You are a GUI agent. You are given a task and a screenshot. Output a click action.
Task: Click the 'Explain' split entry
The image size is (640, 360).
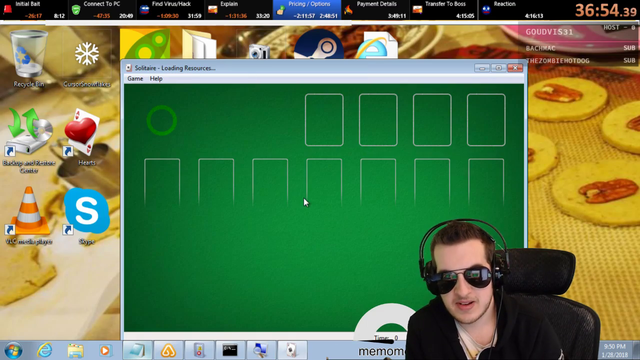coord(238,10)
